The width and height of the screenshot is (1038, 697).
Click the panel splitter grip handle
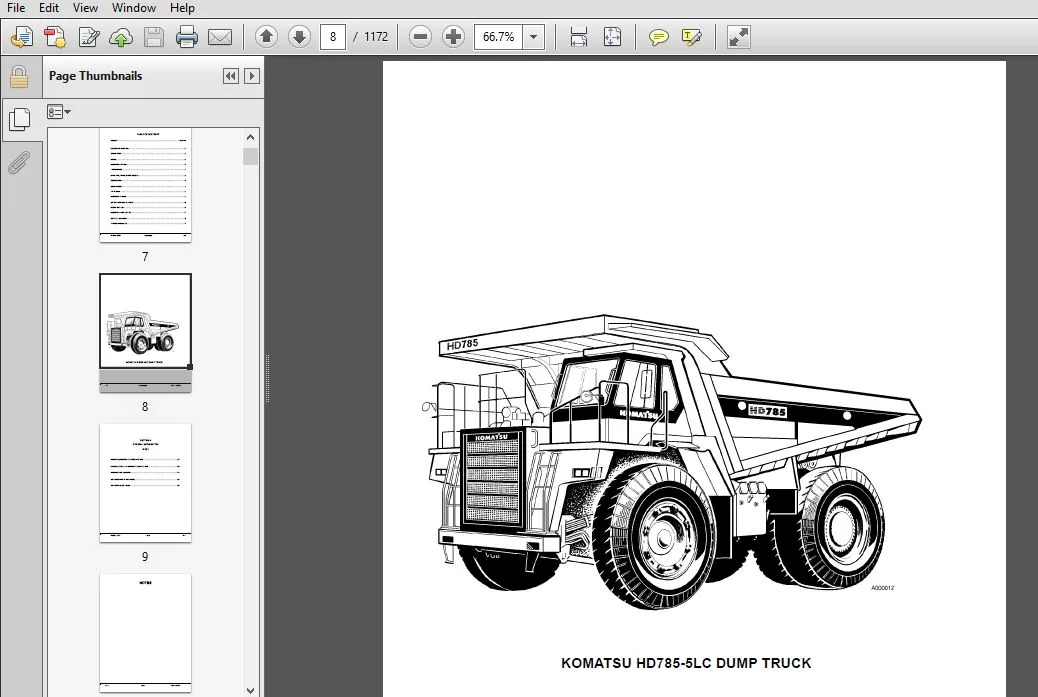click(x=267, y=378)
